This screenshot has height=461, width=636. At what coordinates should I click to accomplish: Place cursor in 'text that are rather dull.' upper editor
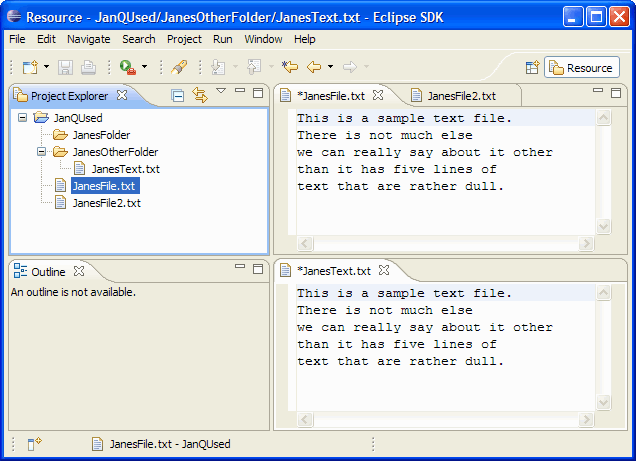[x=400, y=187]
